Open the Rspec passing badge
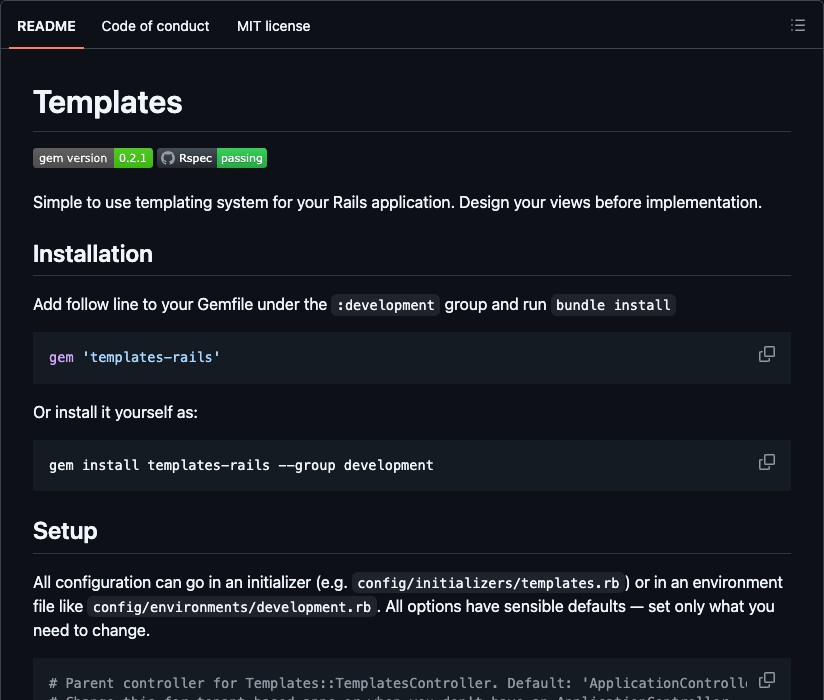The width and height of the screenshot is (824, 700). point(212,158)
